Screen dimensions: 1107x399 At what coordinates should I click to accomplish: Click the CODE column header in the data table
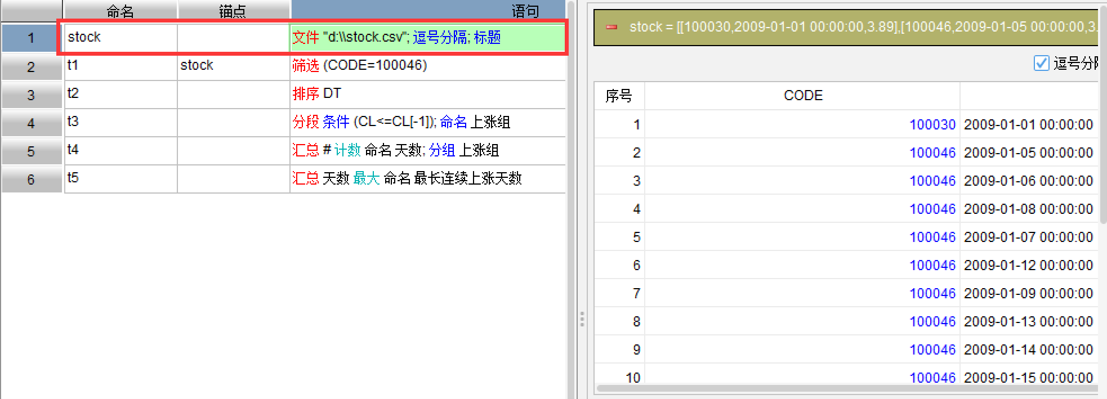coord(803,96)
